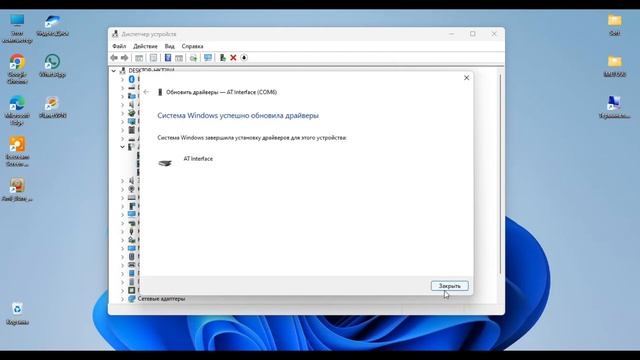This screenshot has width=640, height=360.
Task: Click the Device Manager vertical scrollbar
Action: coord(500,173)
